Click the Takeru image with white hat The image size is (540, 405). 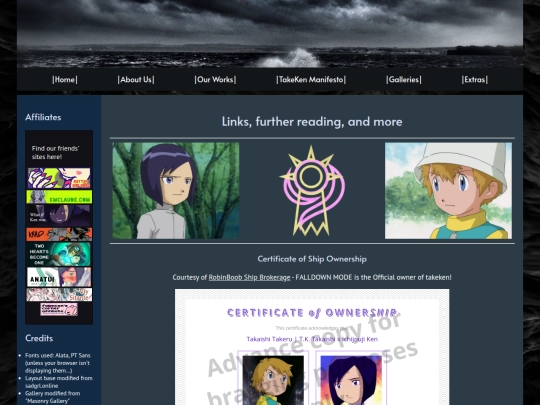point(448,190)
